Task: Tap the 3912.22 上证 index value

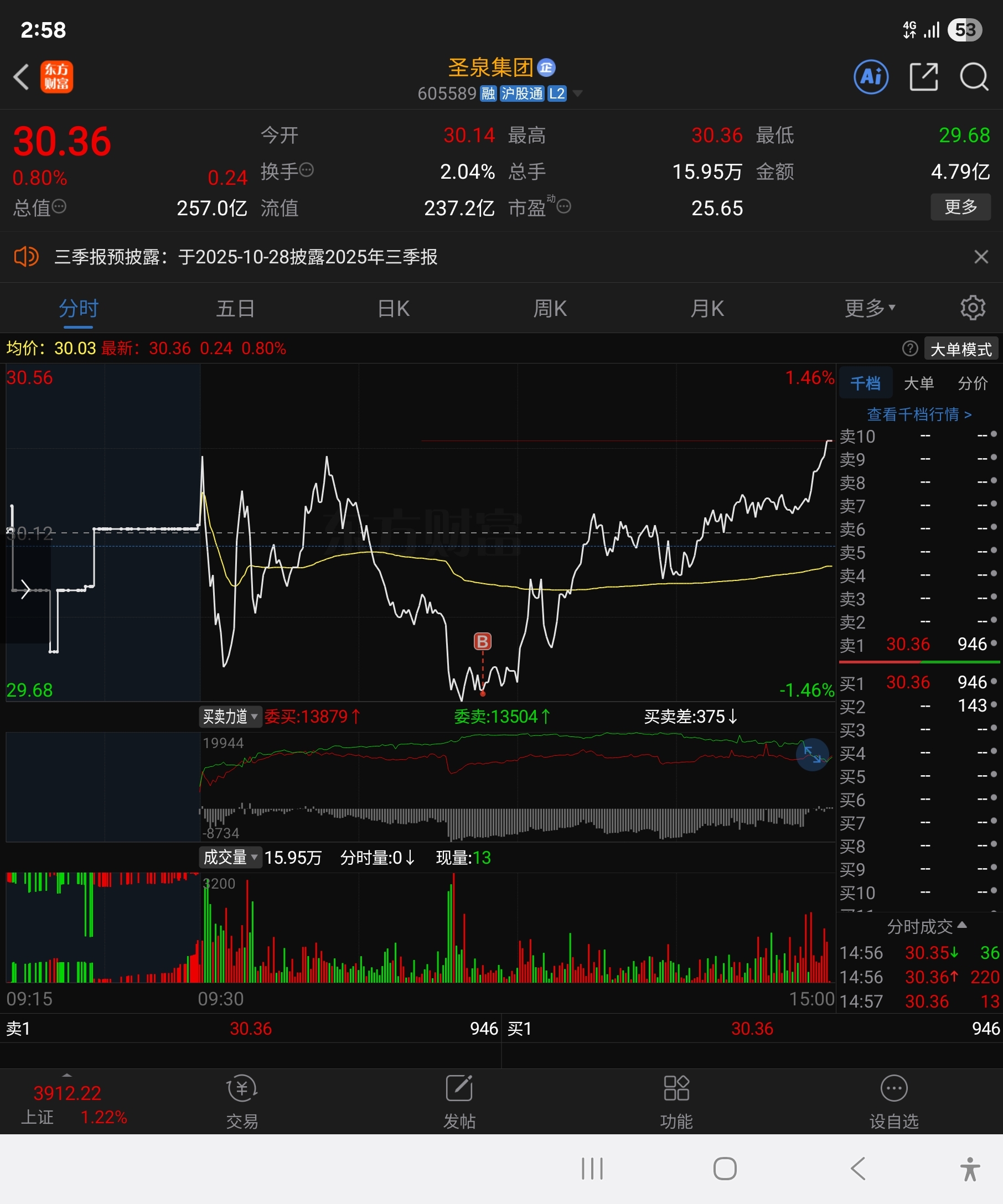Action: coord(67,1093)
